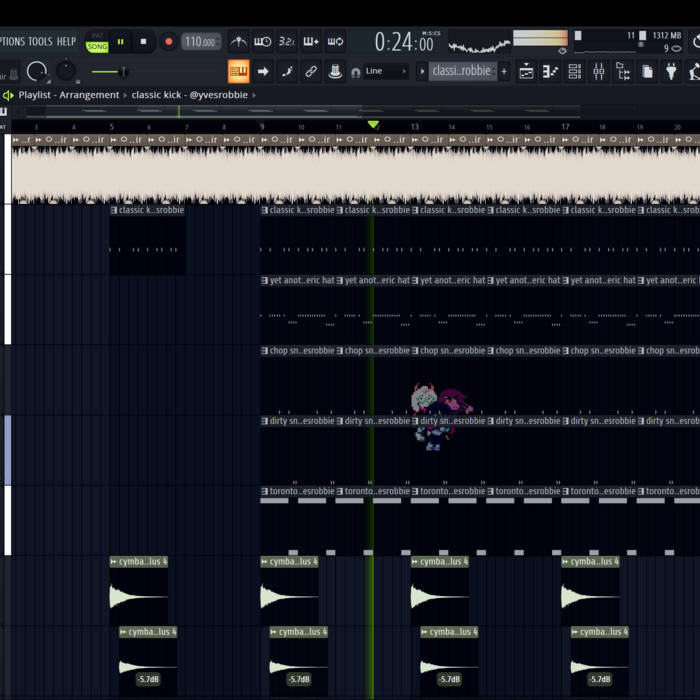Screen dimensions: 700x700
Task: Click the link chain icon in toolbar
Action: pos(311,72)
